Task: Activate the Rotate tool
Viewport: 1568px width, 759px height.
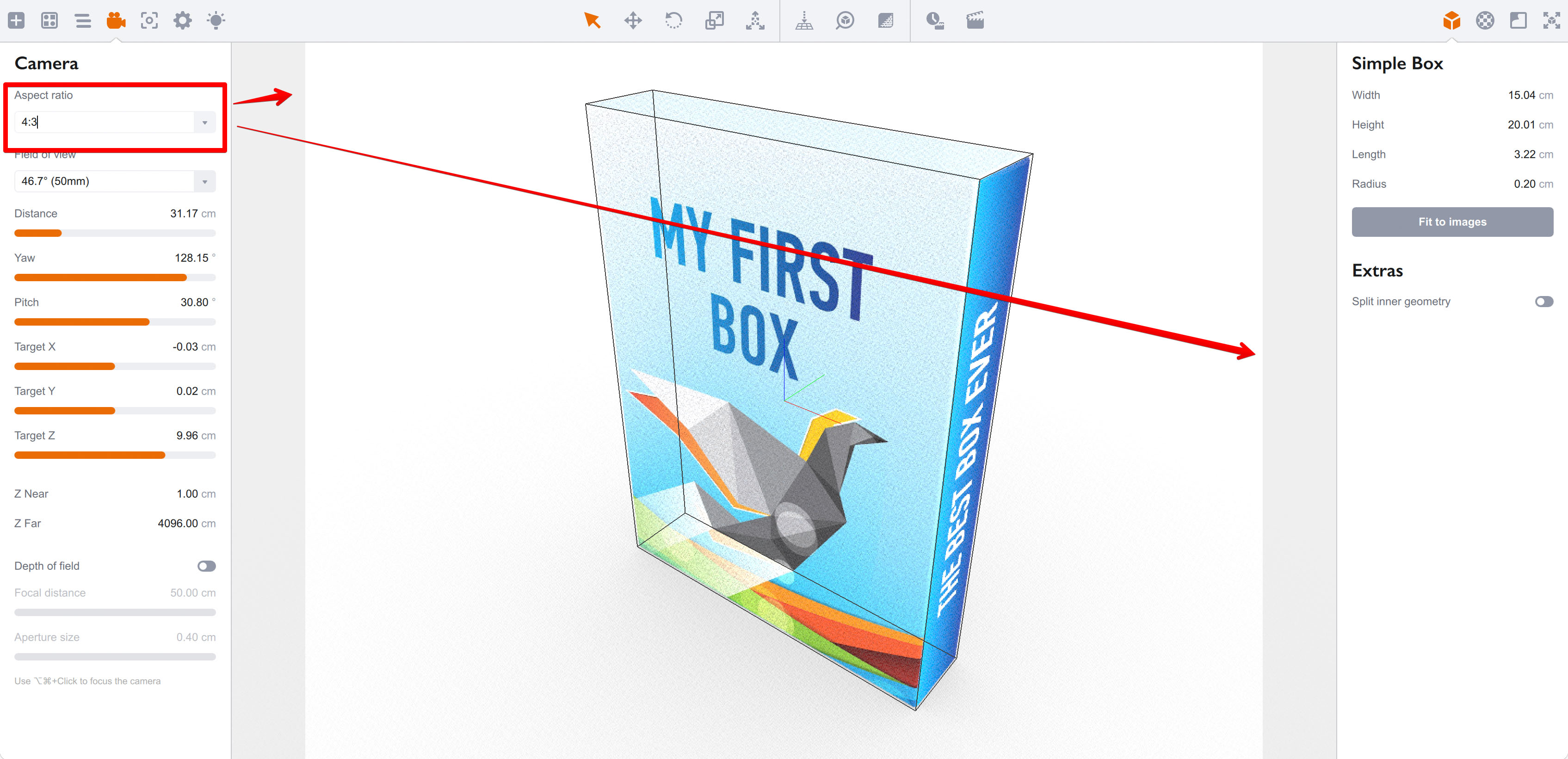Action: pyautogui.click(x=673, y=21)
